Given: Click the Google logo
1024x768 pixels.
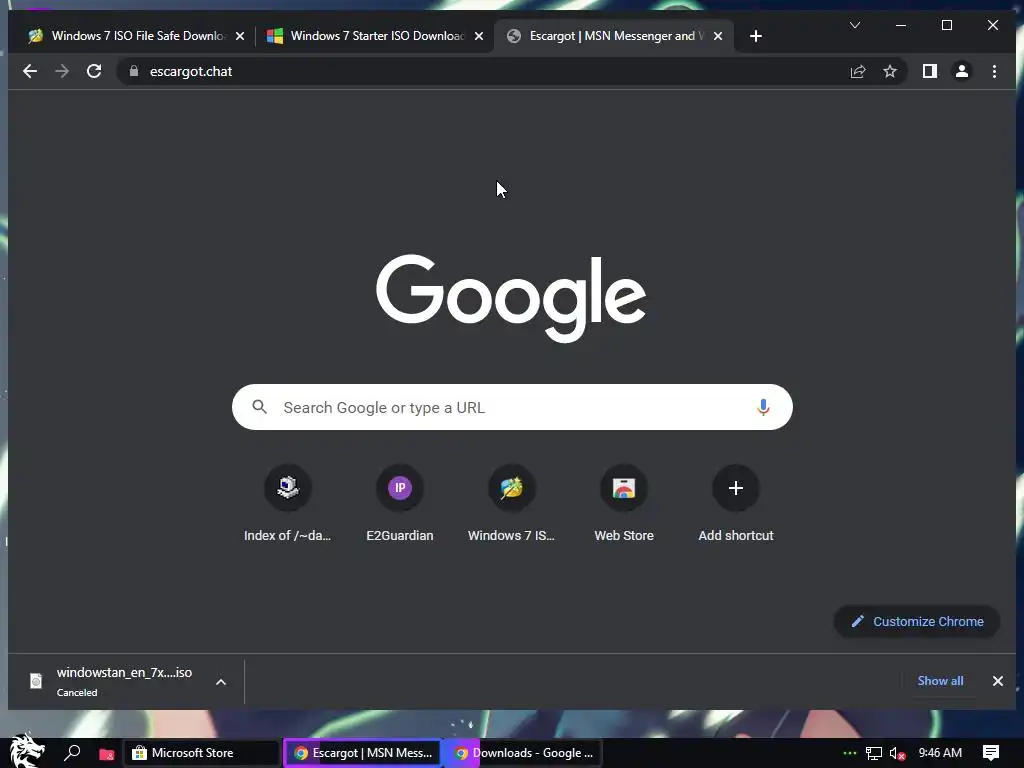Looking at the screenshot, I should (511, 298).
